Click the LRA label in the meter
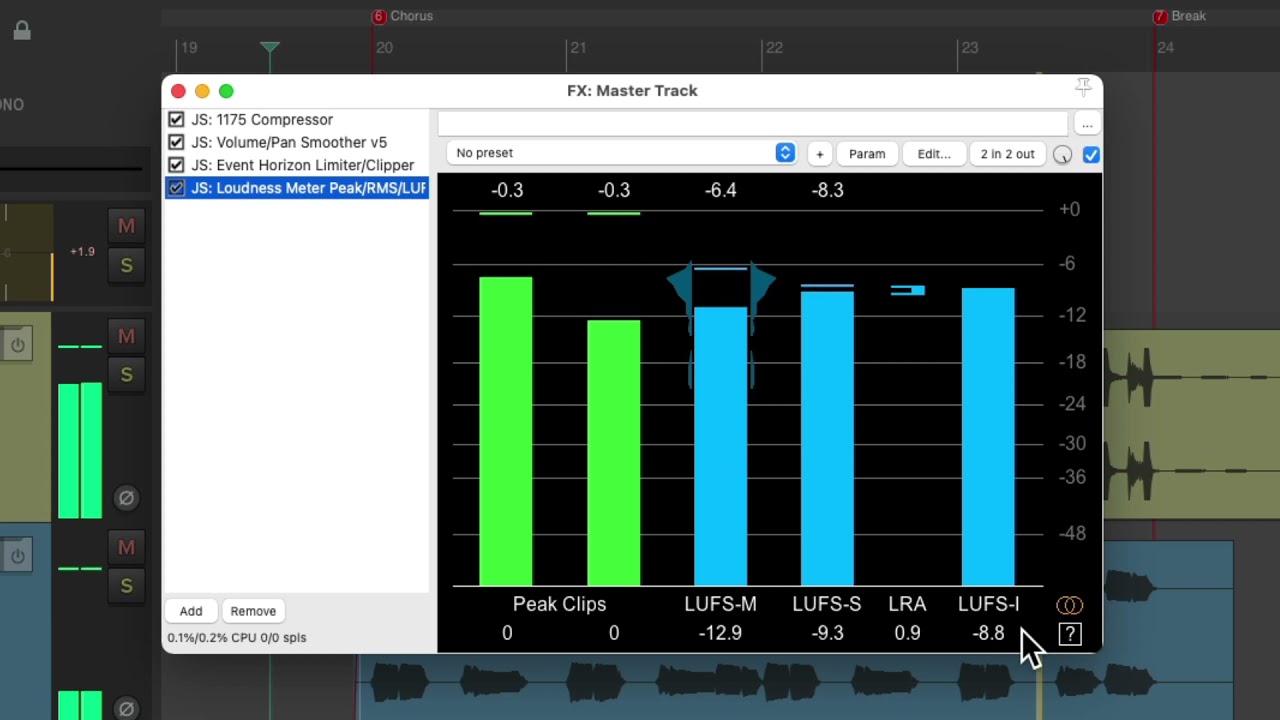The height and width of the screenshot is (720, 1280). (907, 604)
